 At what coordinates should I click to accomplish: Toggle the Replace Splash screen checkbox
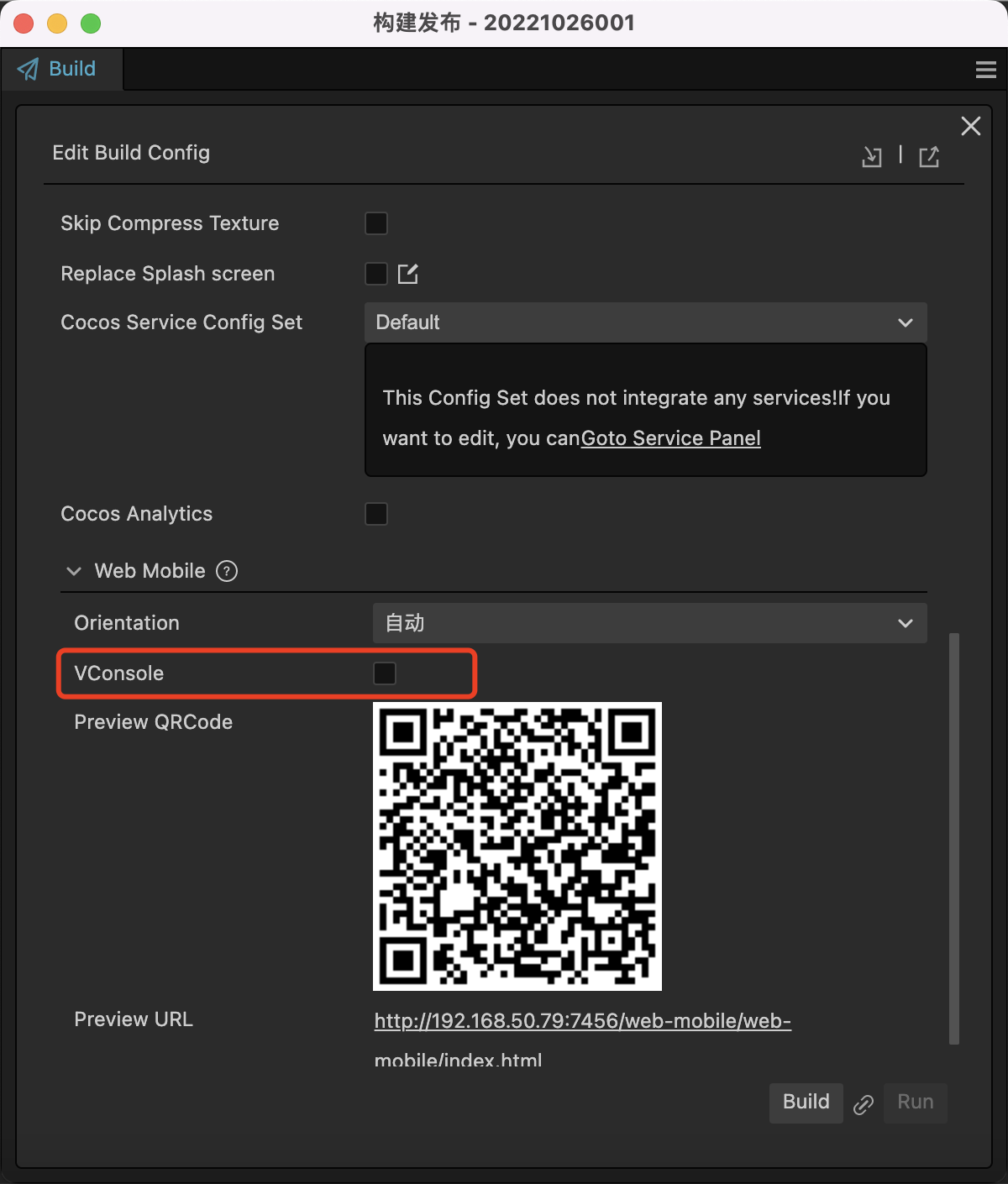pyautogui.click(x=376, y=274)
